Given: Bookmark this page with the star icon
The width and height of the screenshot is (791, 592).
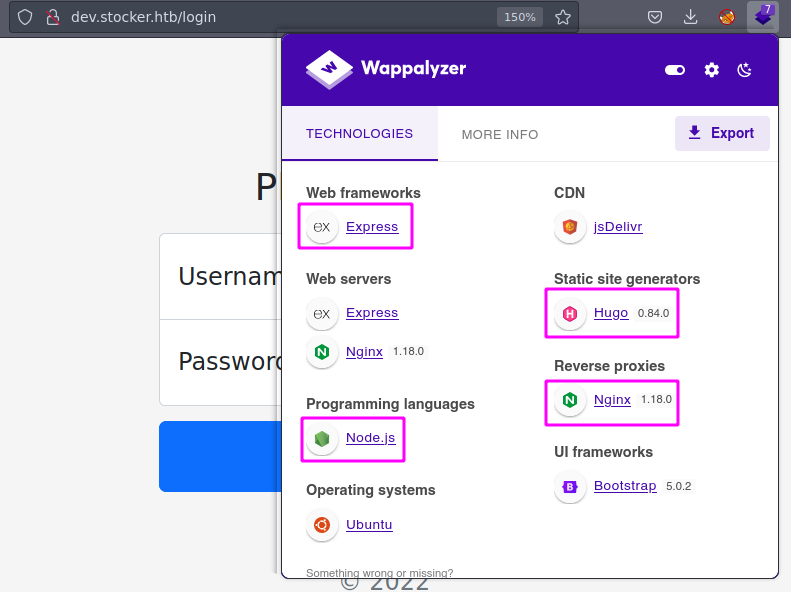Looking at the screenshot, I should (x=562, y=17).
